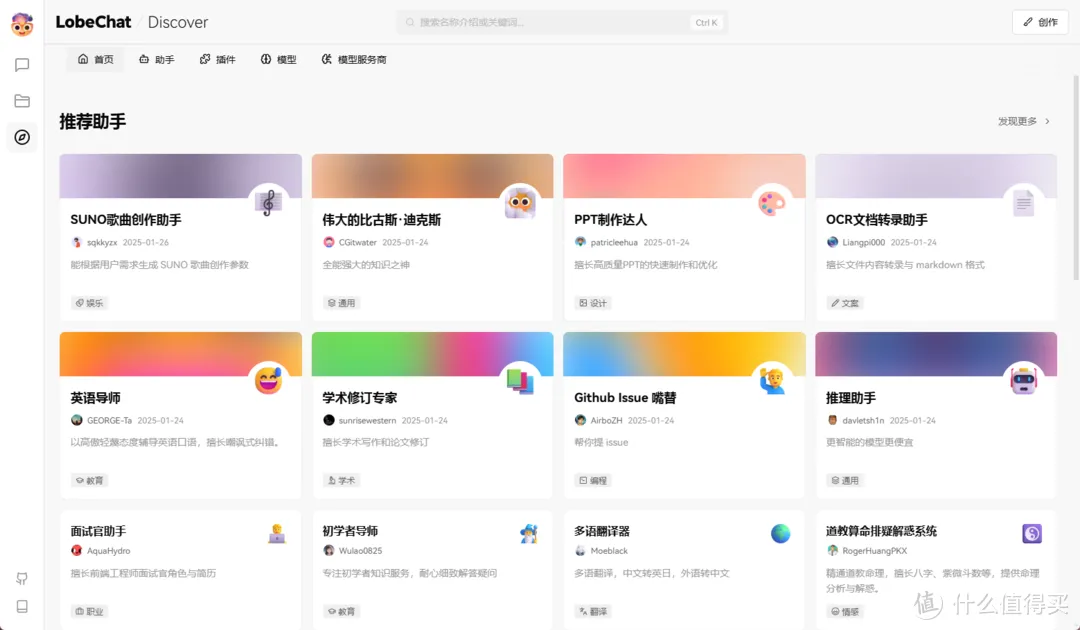Click the 教育 tag on 英语导师 card
This screenshot has width=1080, height=630.
pyautogui.click(x=90, y=480)
